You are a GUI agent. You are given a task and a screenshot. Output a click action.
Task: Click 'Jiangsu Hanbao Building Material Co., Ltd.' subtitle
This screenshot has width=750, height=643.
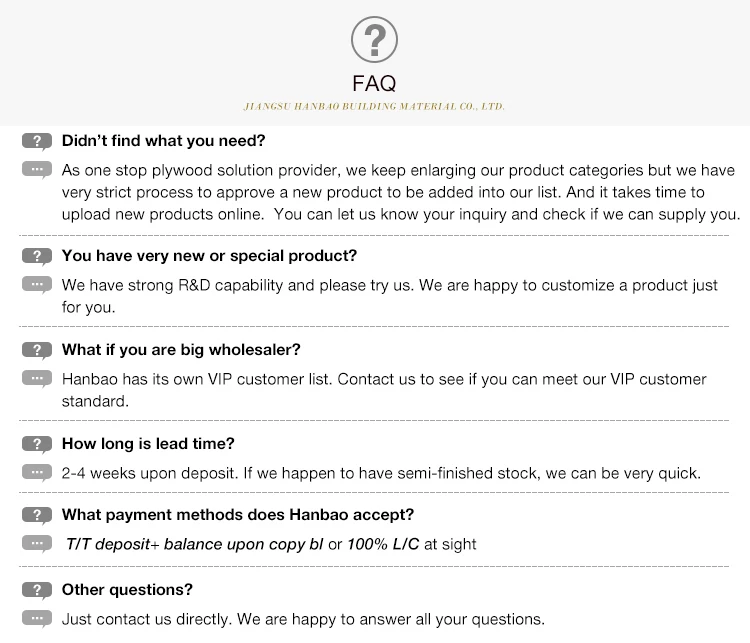tap(374, 106)
